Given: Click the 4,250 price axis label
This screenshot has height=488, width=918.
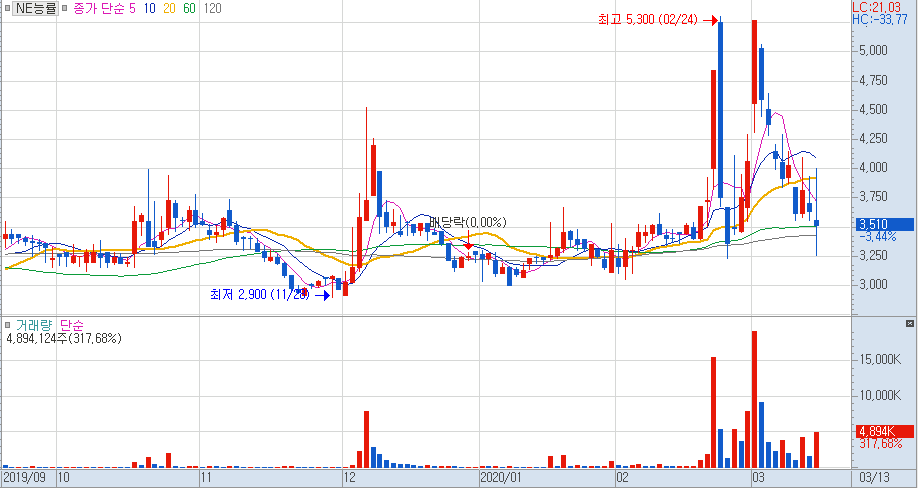Looking at the screenshot, I should (874, 139).
